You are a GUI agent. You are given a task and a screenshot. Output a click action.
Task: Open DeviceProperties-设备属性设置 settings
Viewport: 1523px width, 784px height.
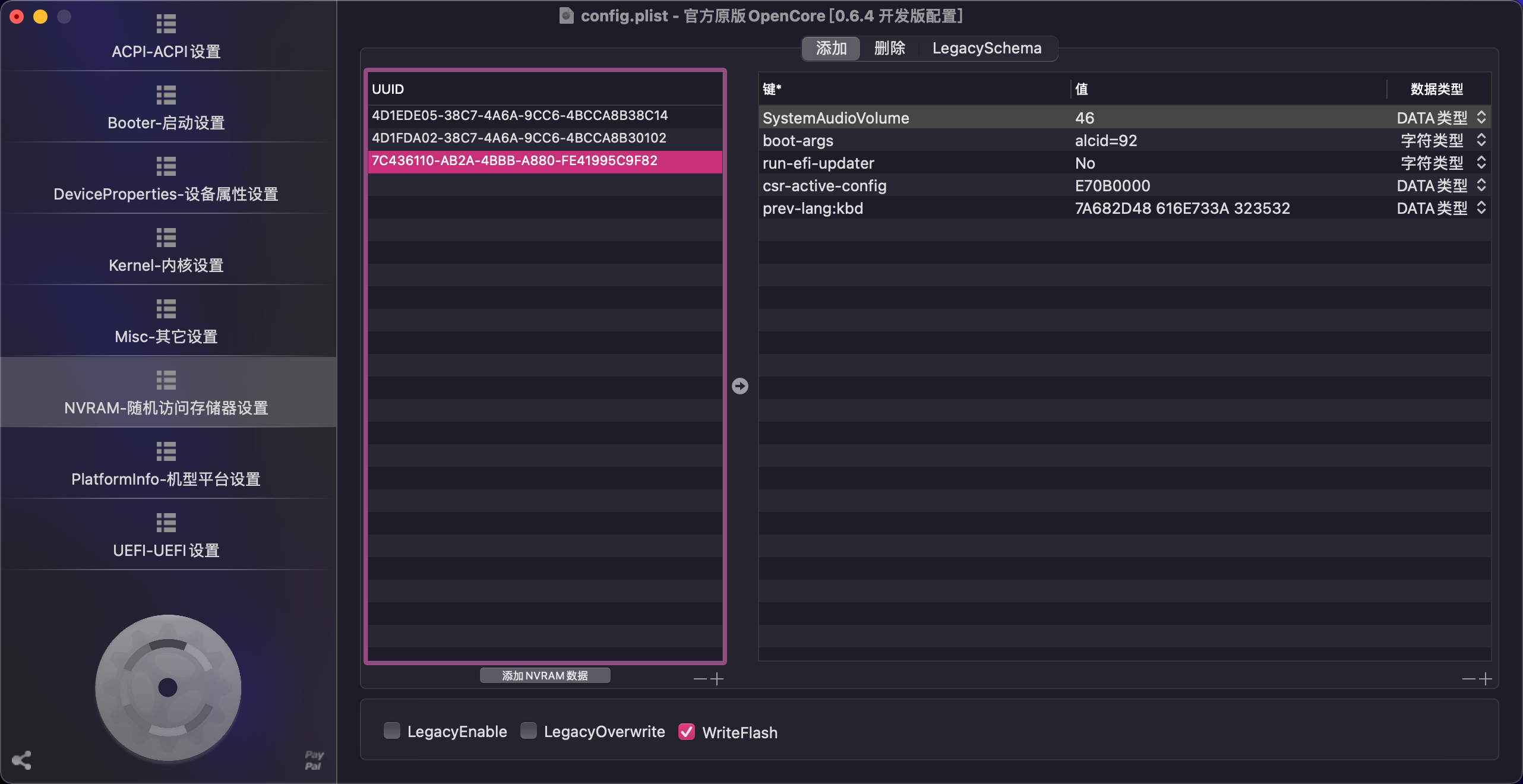[166, 179]
